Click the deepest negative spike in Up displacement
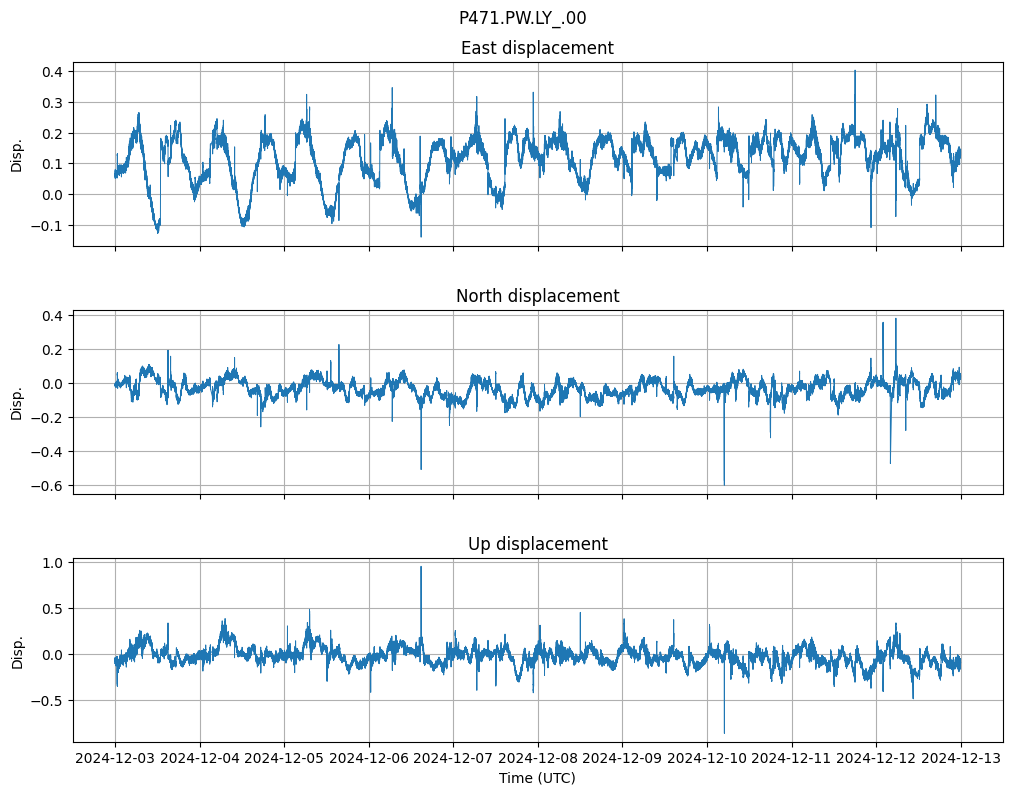This screenshot has height=795, width=1012. click(x=724, y=731)
